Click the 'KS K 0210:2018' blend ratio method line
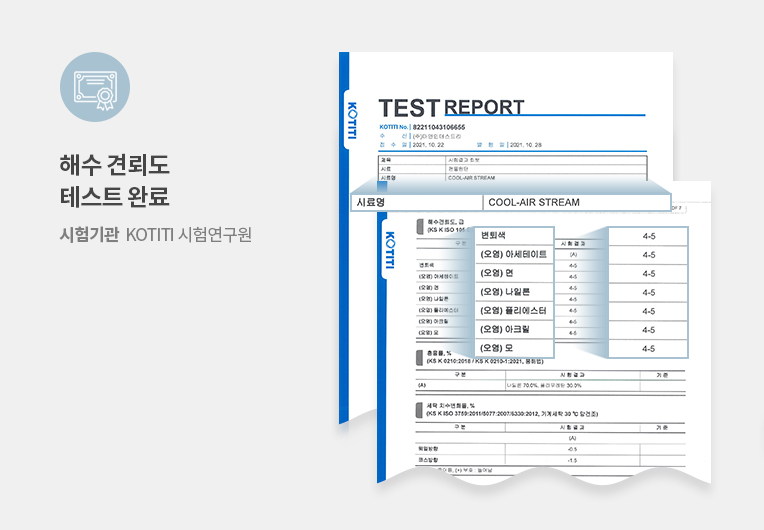This screenshot has width=764, height=530. pyautogui.click(x=485, y=361)
